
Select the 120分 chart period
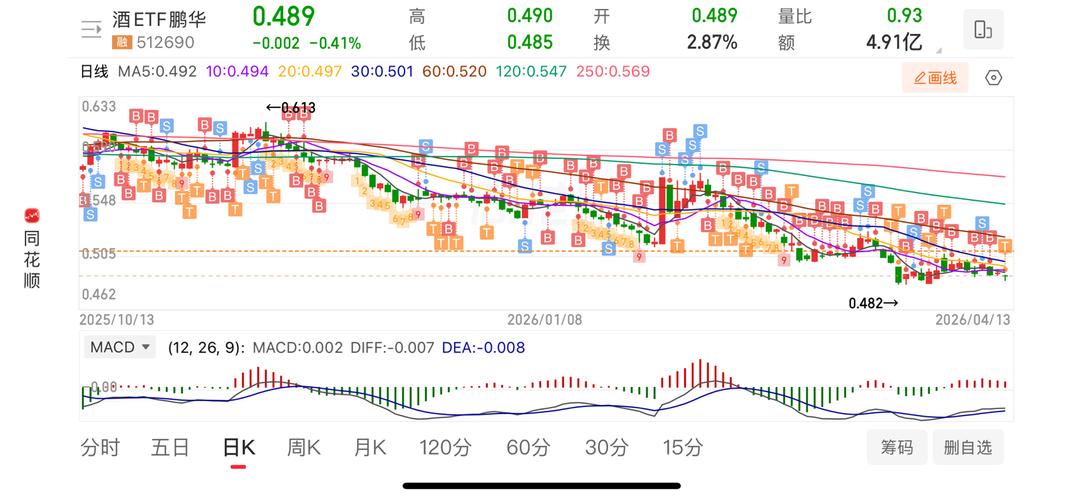(445, 448)
